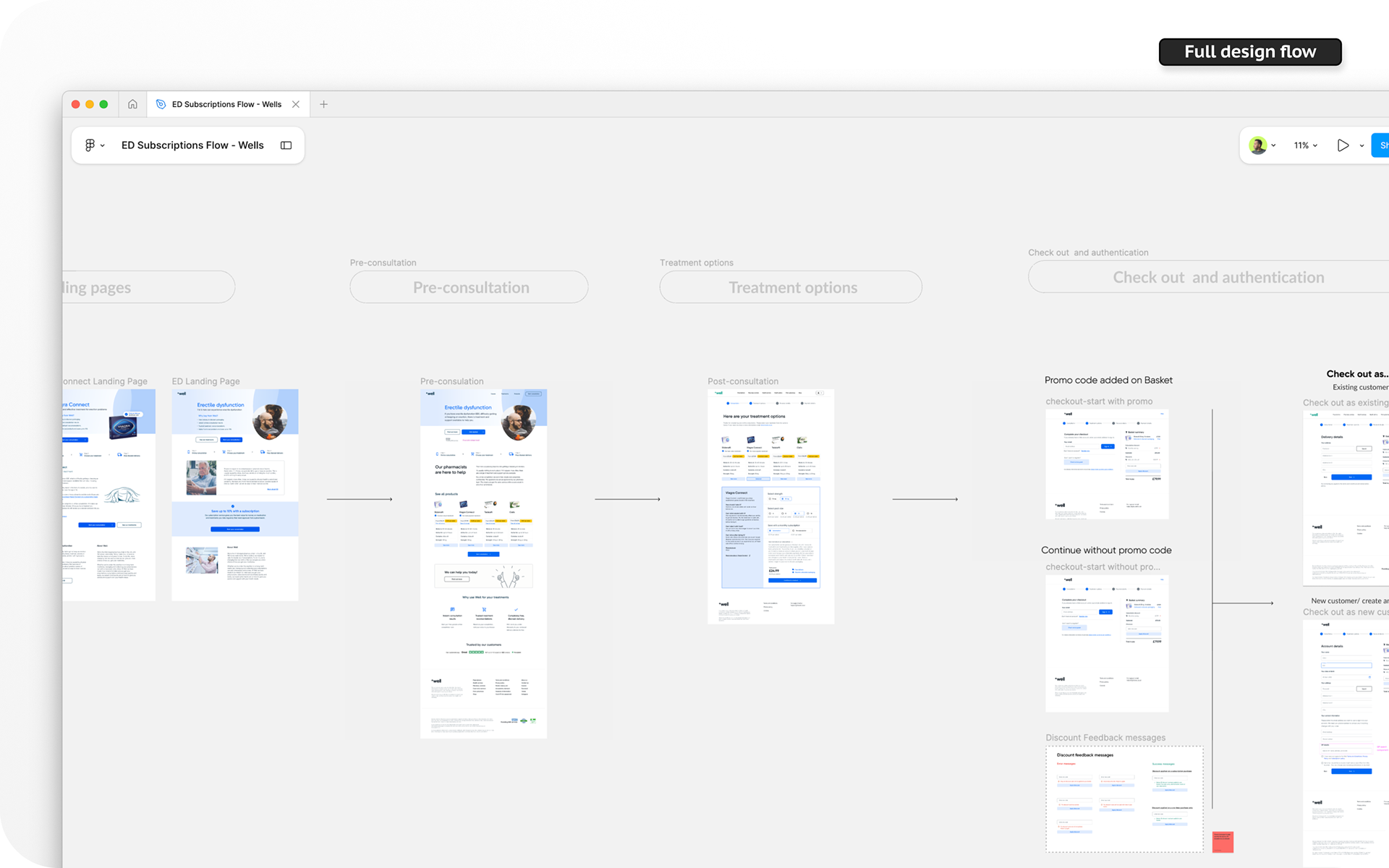This screenshot has width=1389, height=868.
Task: Click the home icon in tab bar
Action: pos(132,104)
